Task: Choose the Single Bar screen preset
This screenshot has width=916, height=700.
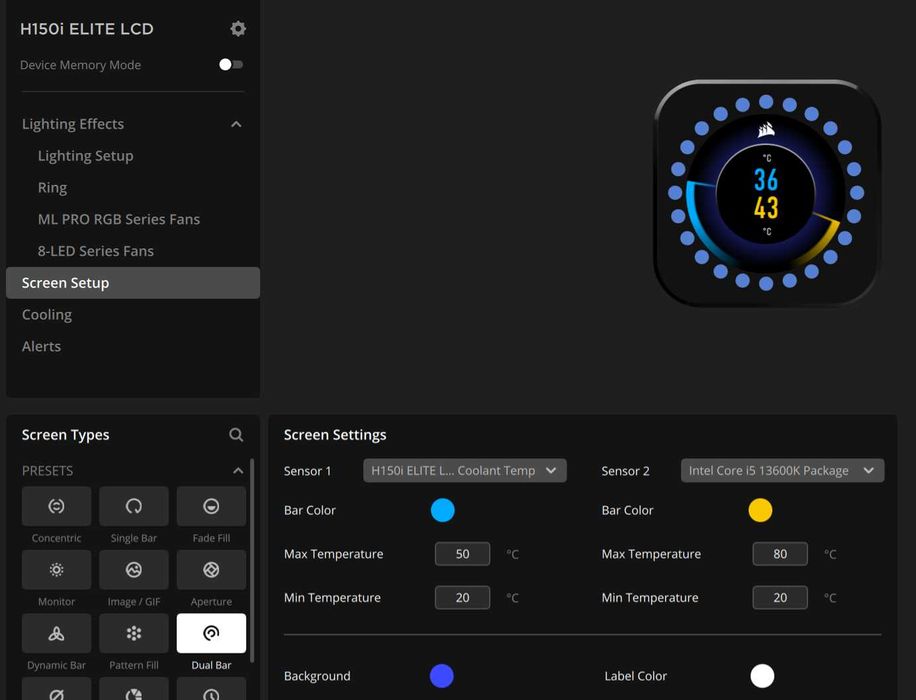Action: [134, 506]
